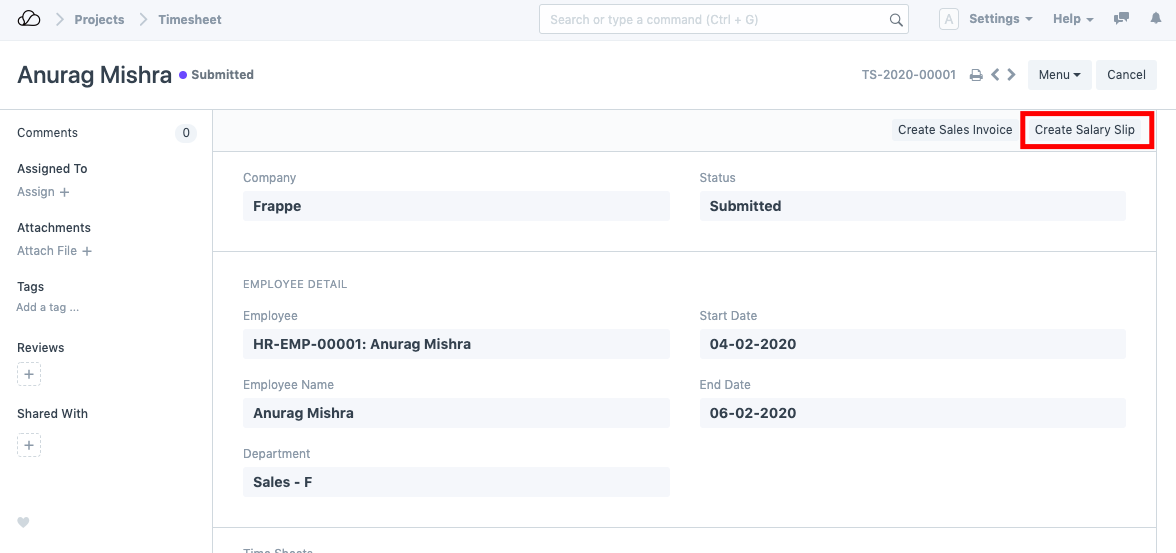The image size is (1176, 553).
Task: Expand the Help dropdown menu
Action: pyautogui.click(x=1072, y=19)
